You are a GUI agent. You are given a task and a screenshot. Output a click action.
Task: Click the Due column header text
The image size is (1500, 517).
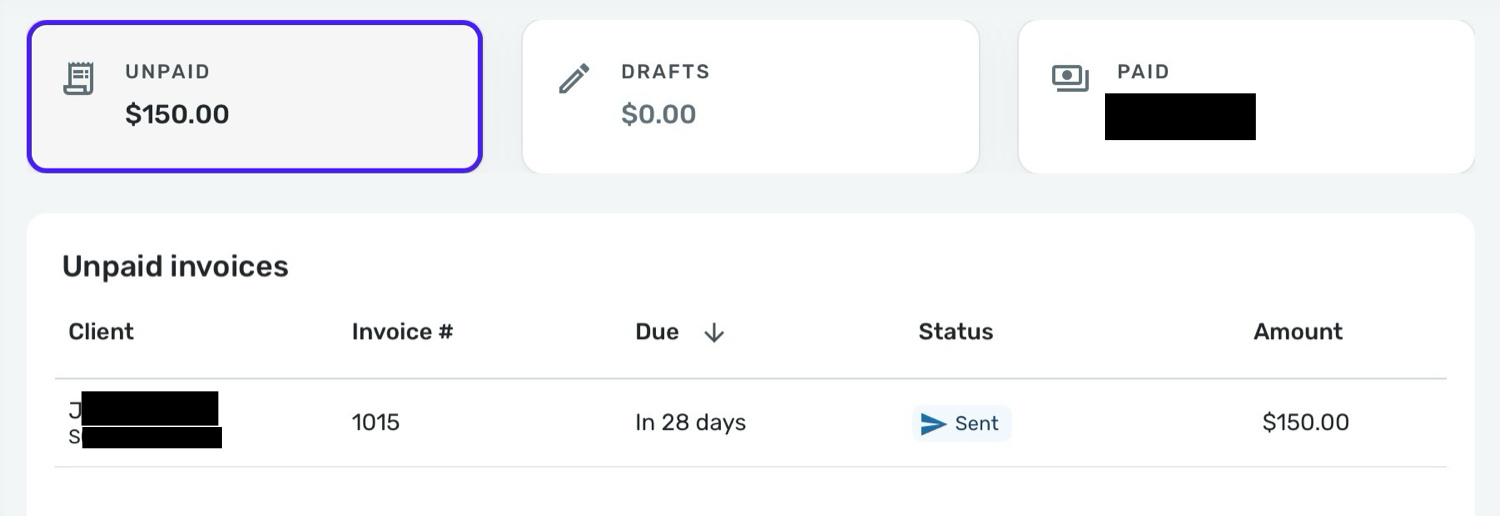[657, 332]
